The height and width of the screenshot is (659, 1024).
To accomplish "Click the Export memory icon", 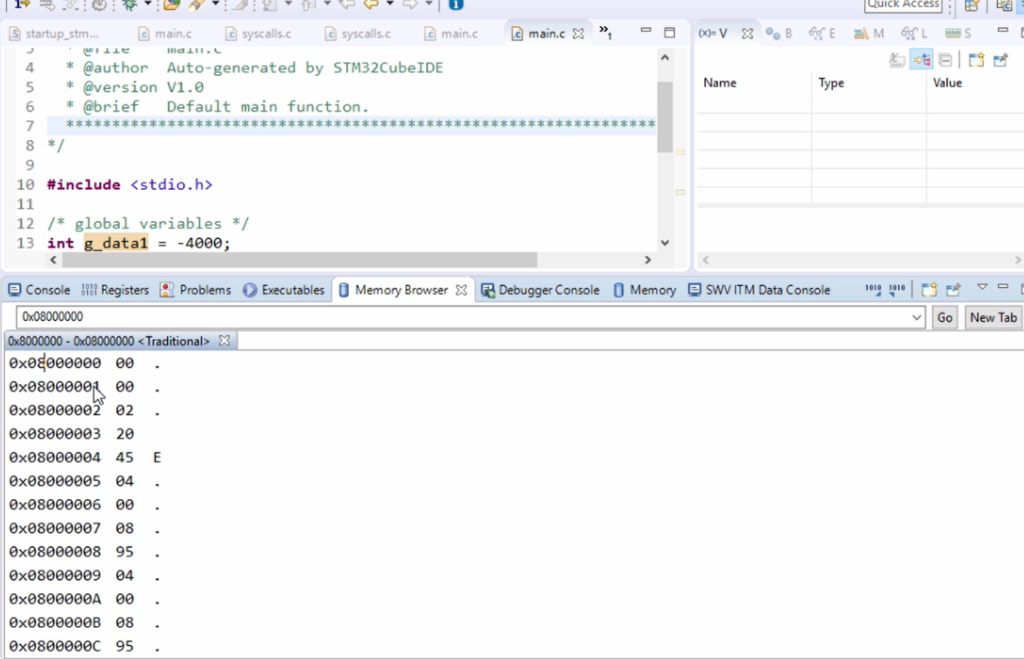I will point(897,289).
